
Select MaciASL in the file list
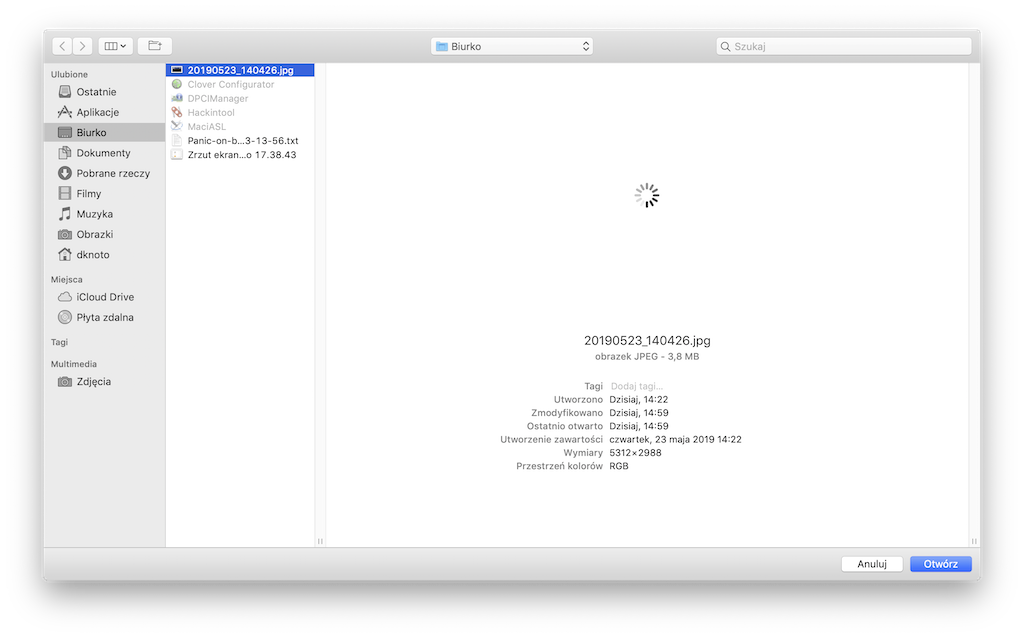coord(240,127)
